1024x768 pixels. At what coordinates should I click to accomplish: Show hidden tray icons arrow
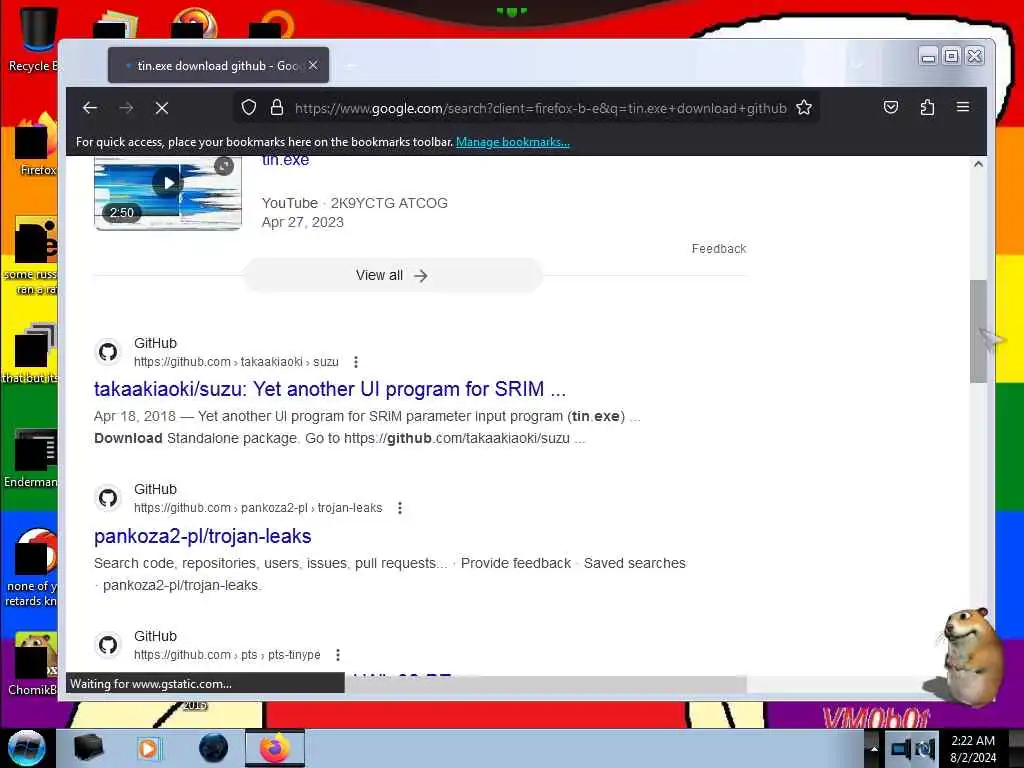[x=874, y=749]
